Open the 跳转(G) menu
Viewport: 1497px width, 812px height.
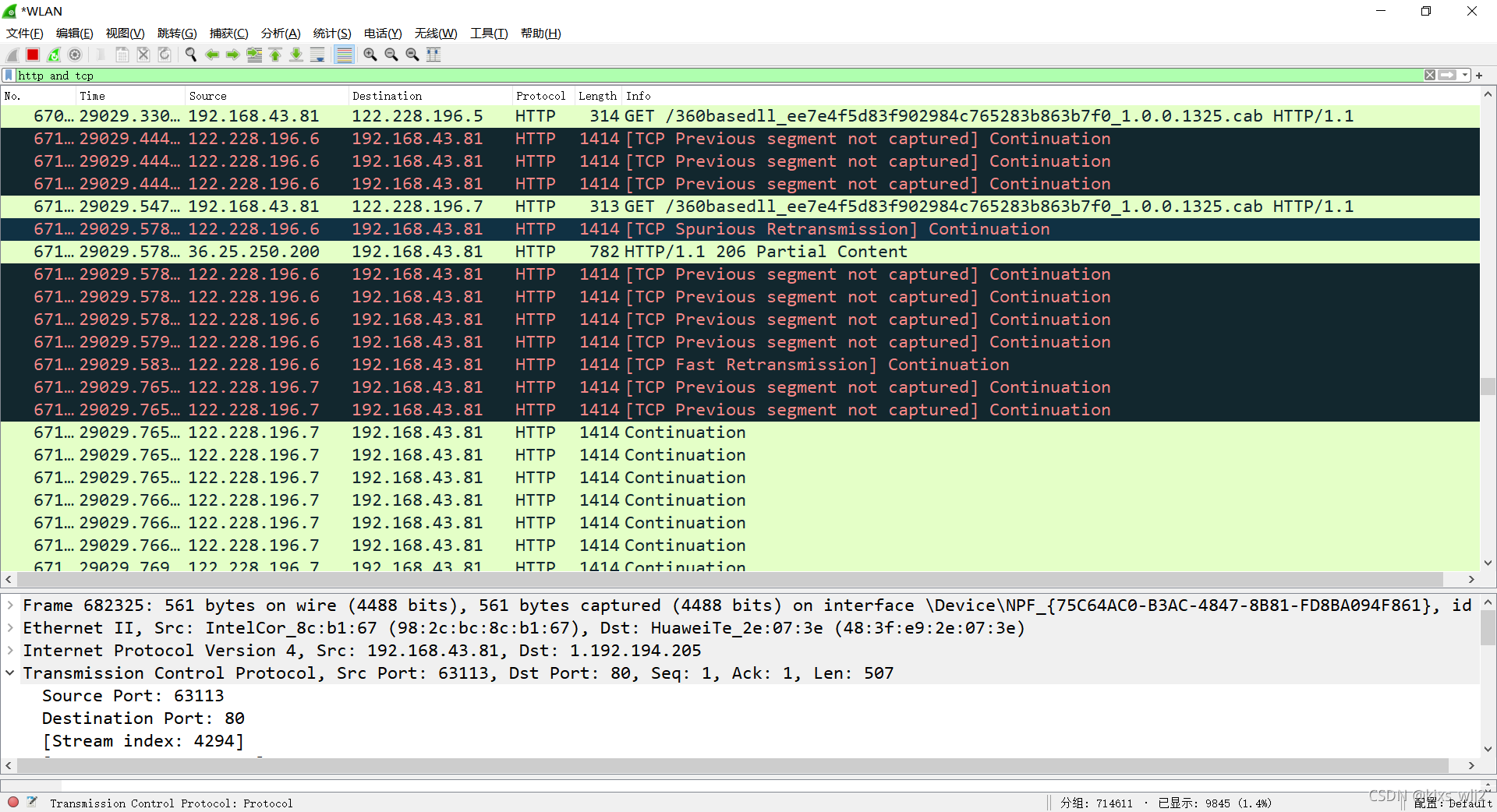[x=177, y=34]
